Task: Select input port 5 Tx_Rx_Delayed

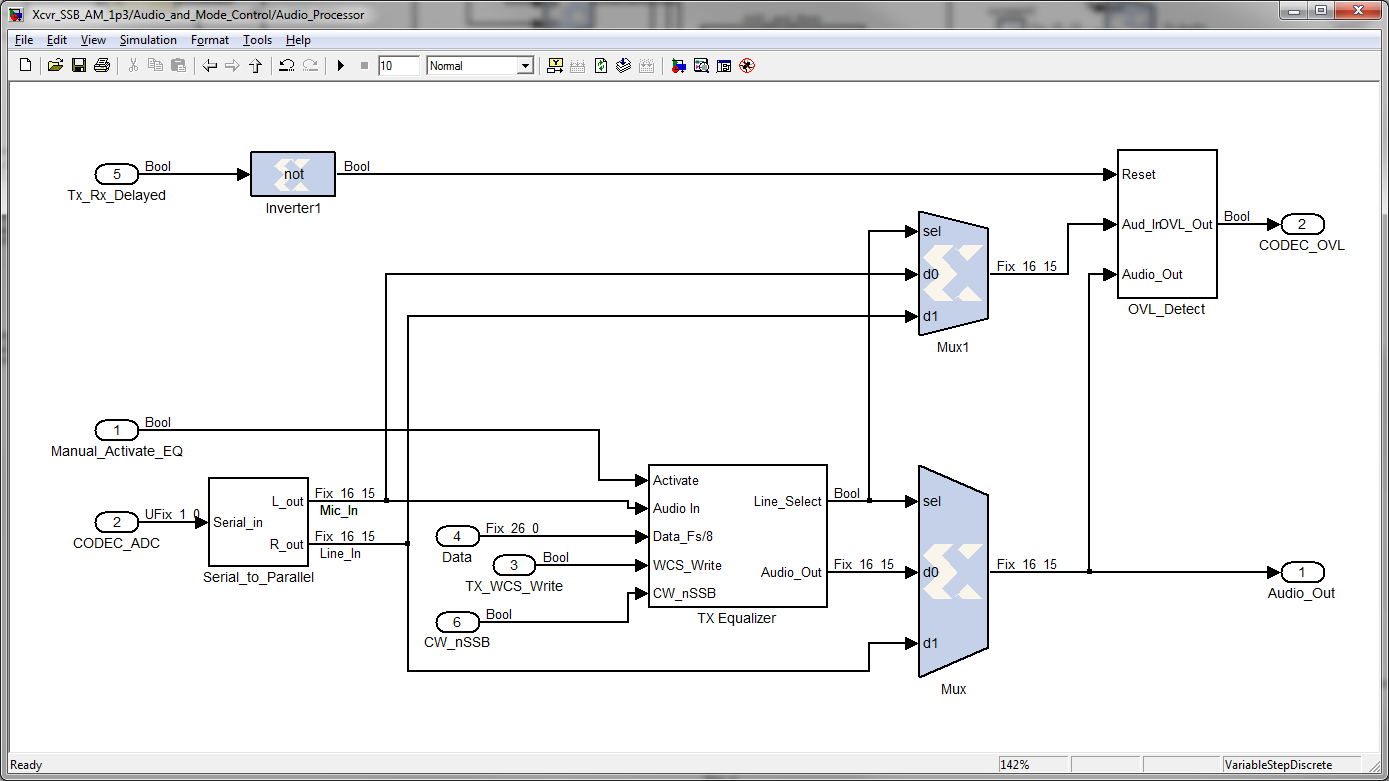Action: click(117, 174)
